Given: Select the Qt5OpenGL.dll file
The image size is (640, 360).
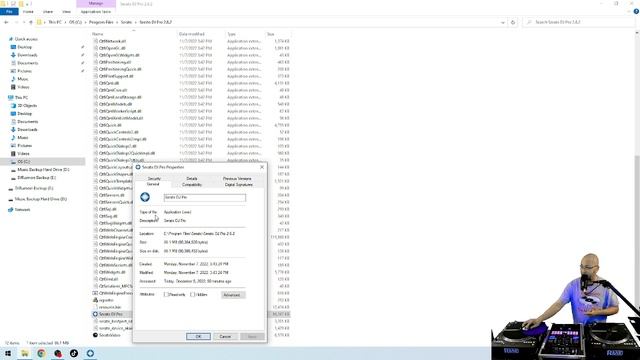Looking at the screenshot, I should pyautogui.click(x=112, y=48).
